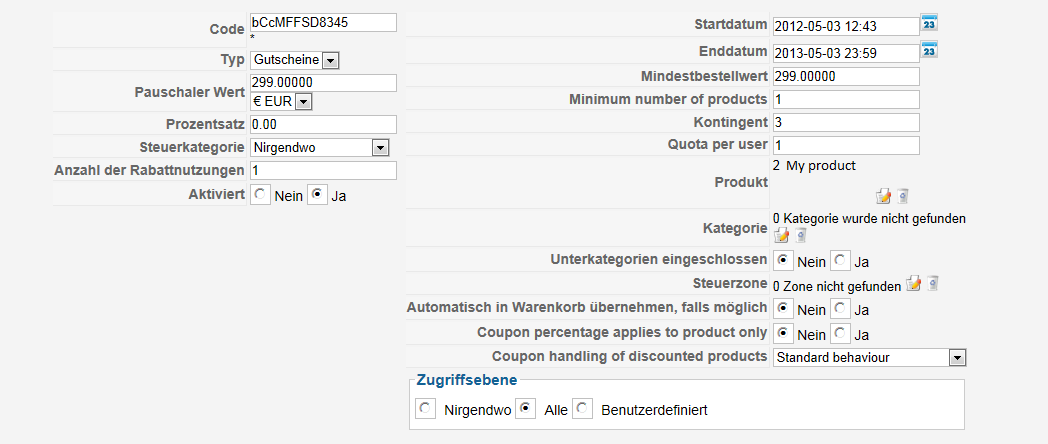The image size is (1048, 444).
Task: Click the trash icon for Produkt
Action: (x=902, y=197)
